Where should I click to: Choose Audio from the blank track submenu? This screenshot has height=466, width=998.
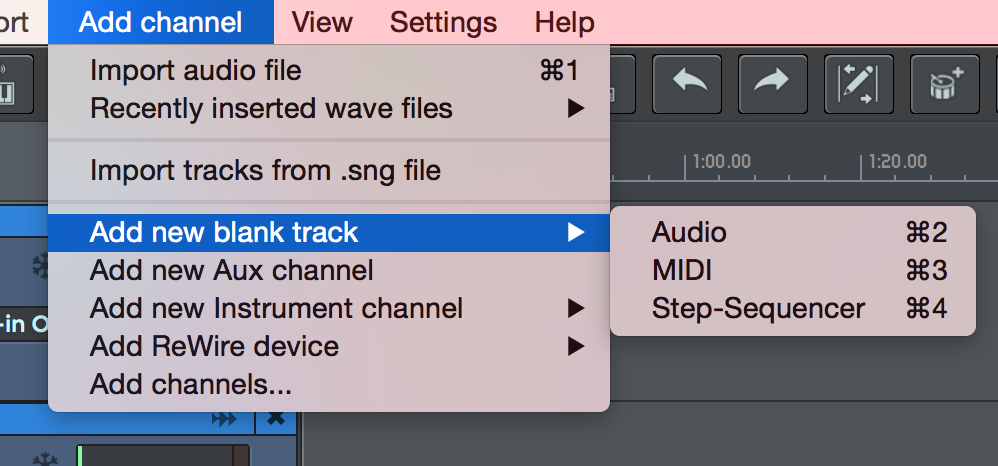pyautogui.click(x=690, y=232)
